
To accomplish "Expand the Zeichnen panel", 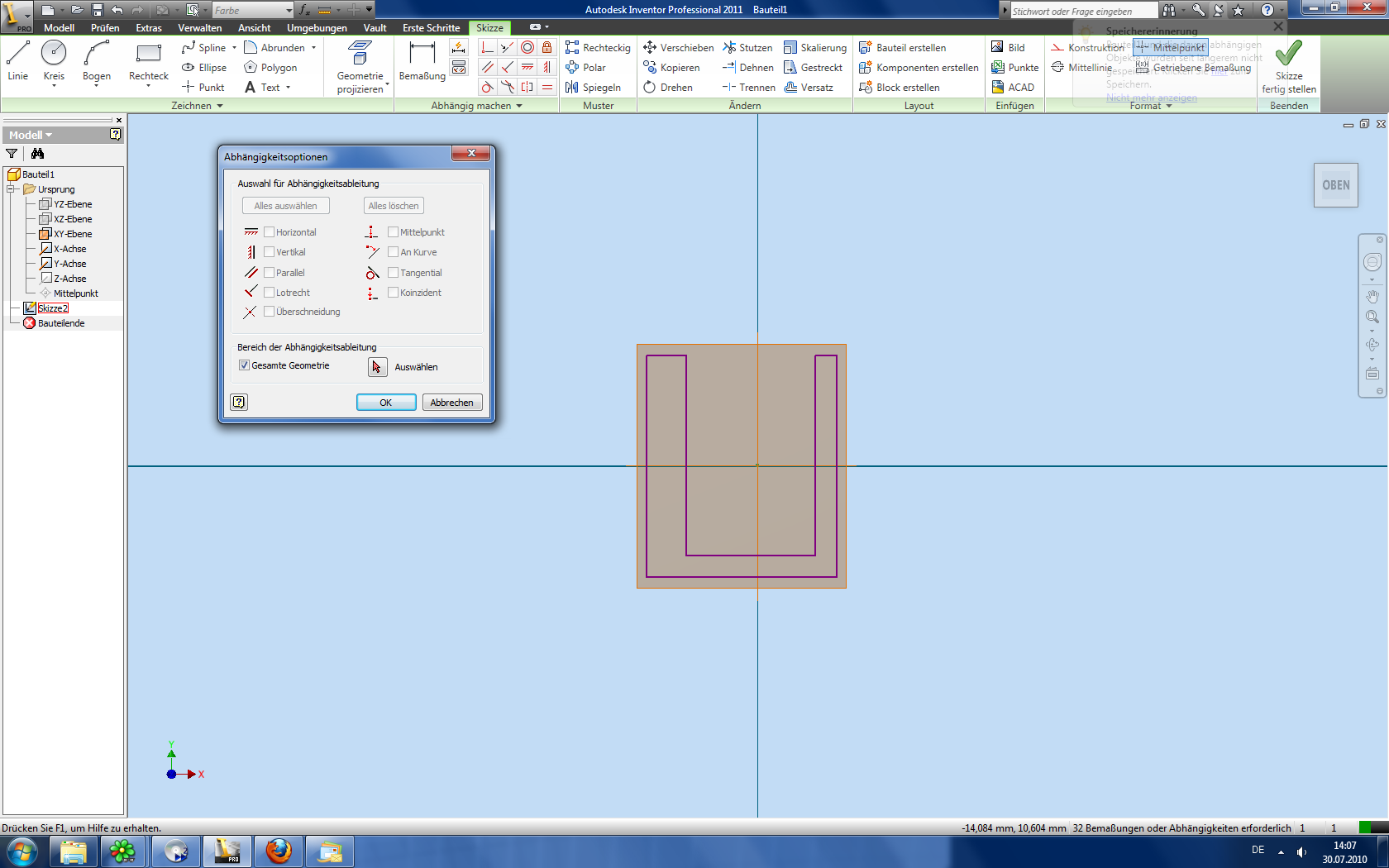I will coord(197,106).
